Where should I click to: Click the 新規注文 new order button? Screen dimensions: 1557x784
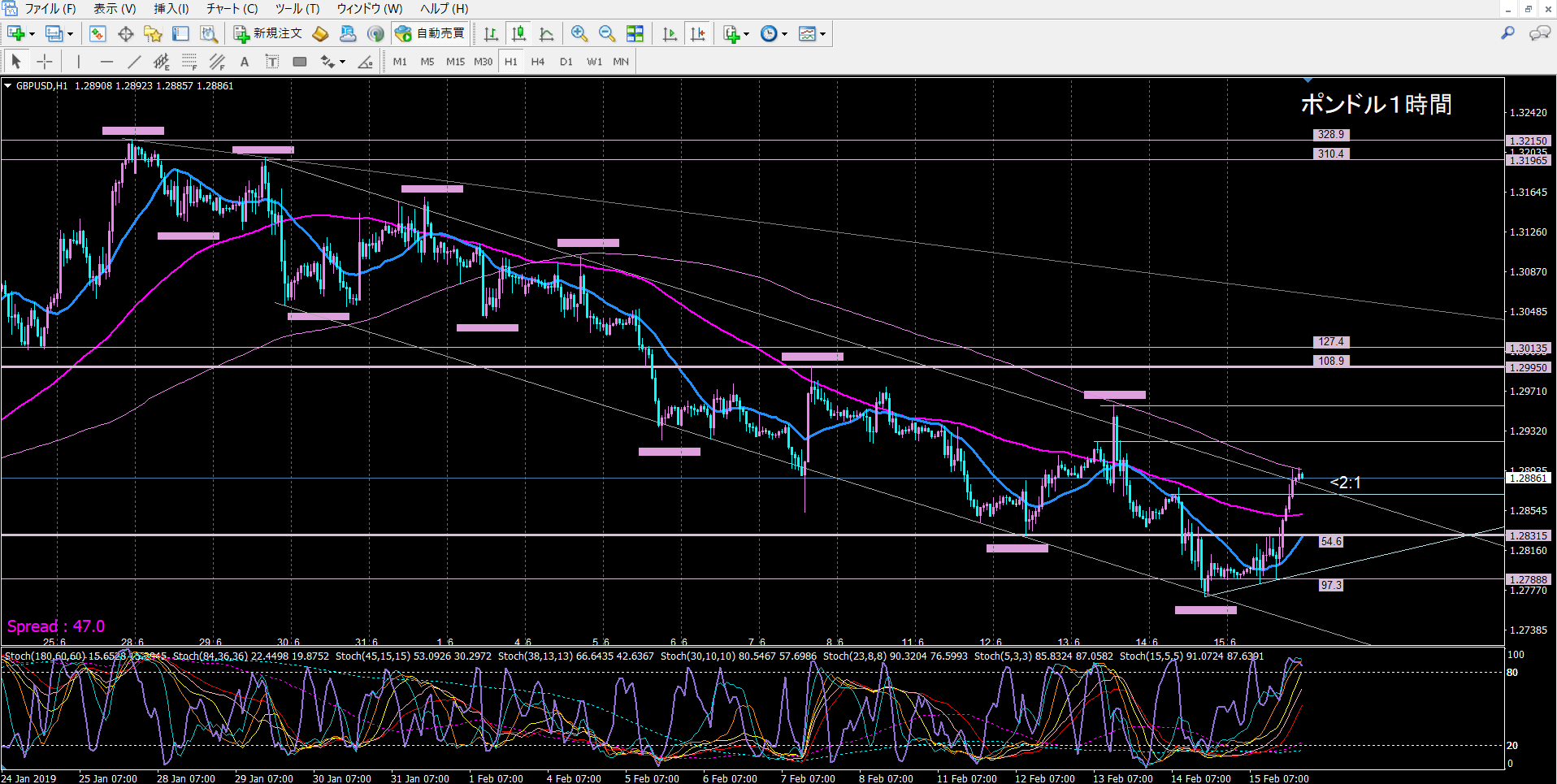pyautogui.click(x=268, y=33)
